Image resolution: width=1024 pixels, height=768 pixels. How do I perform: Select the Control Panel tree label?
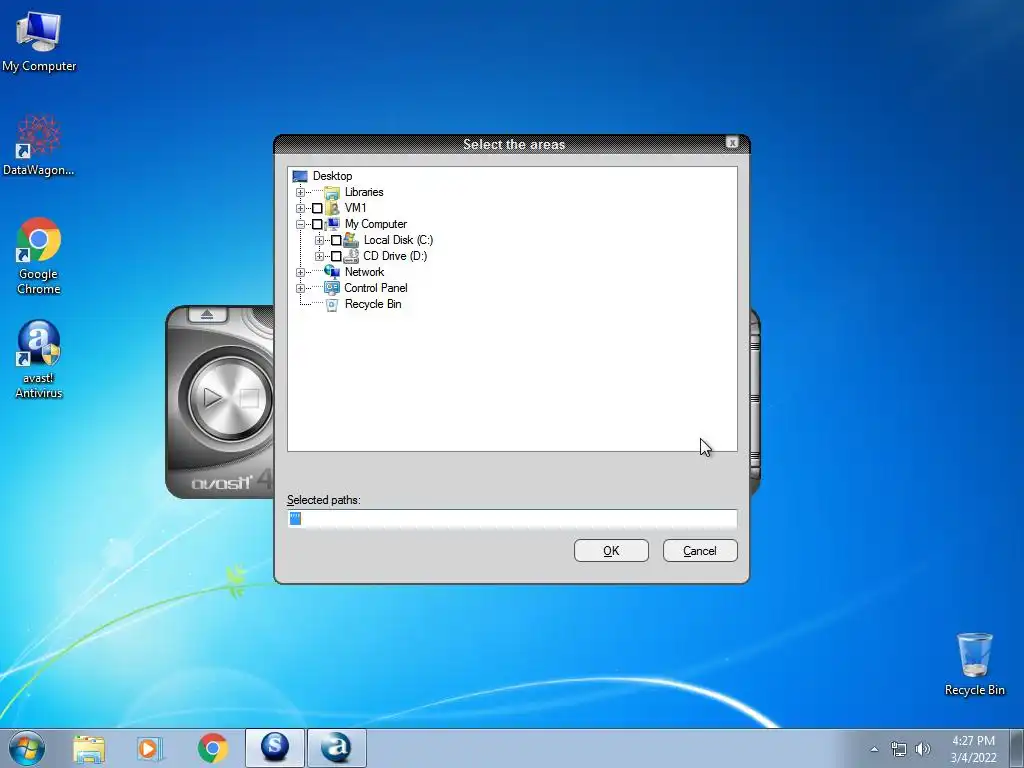click(376, 288)
